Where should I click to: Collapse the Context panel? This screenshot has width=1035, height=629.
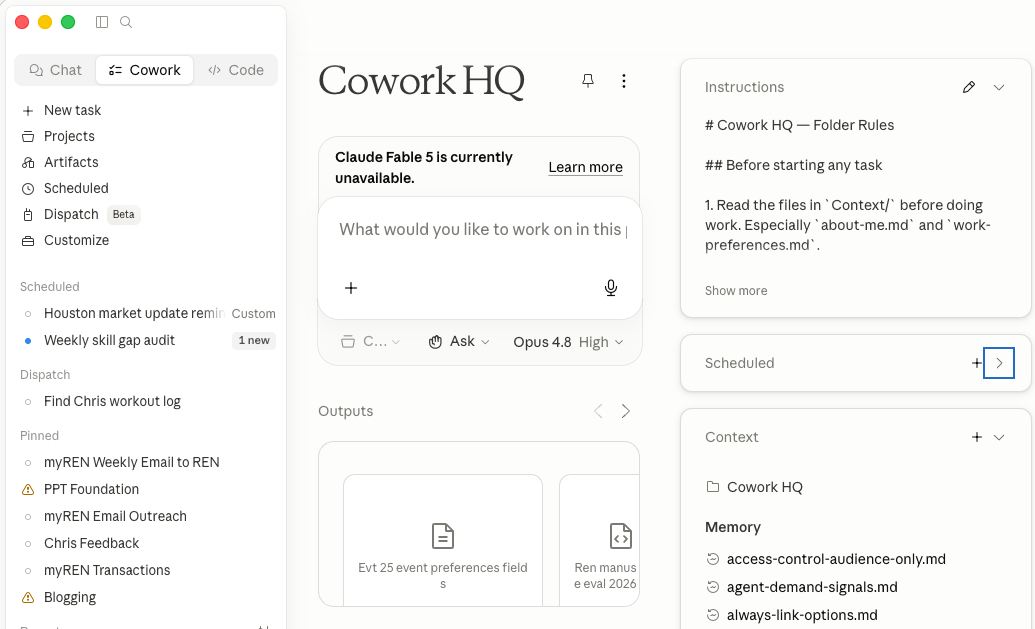[999, 437]
